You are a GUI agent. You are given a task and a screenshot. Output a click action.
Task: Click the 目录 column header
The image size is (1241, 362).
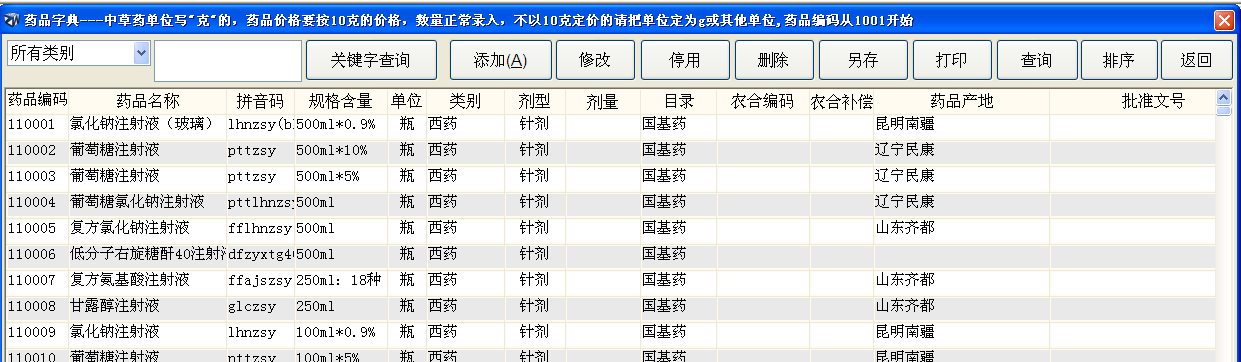point(679,101)
